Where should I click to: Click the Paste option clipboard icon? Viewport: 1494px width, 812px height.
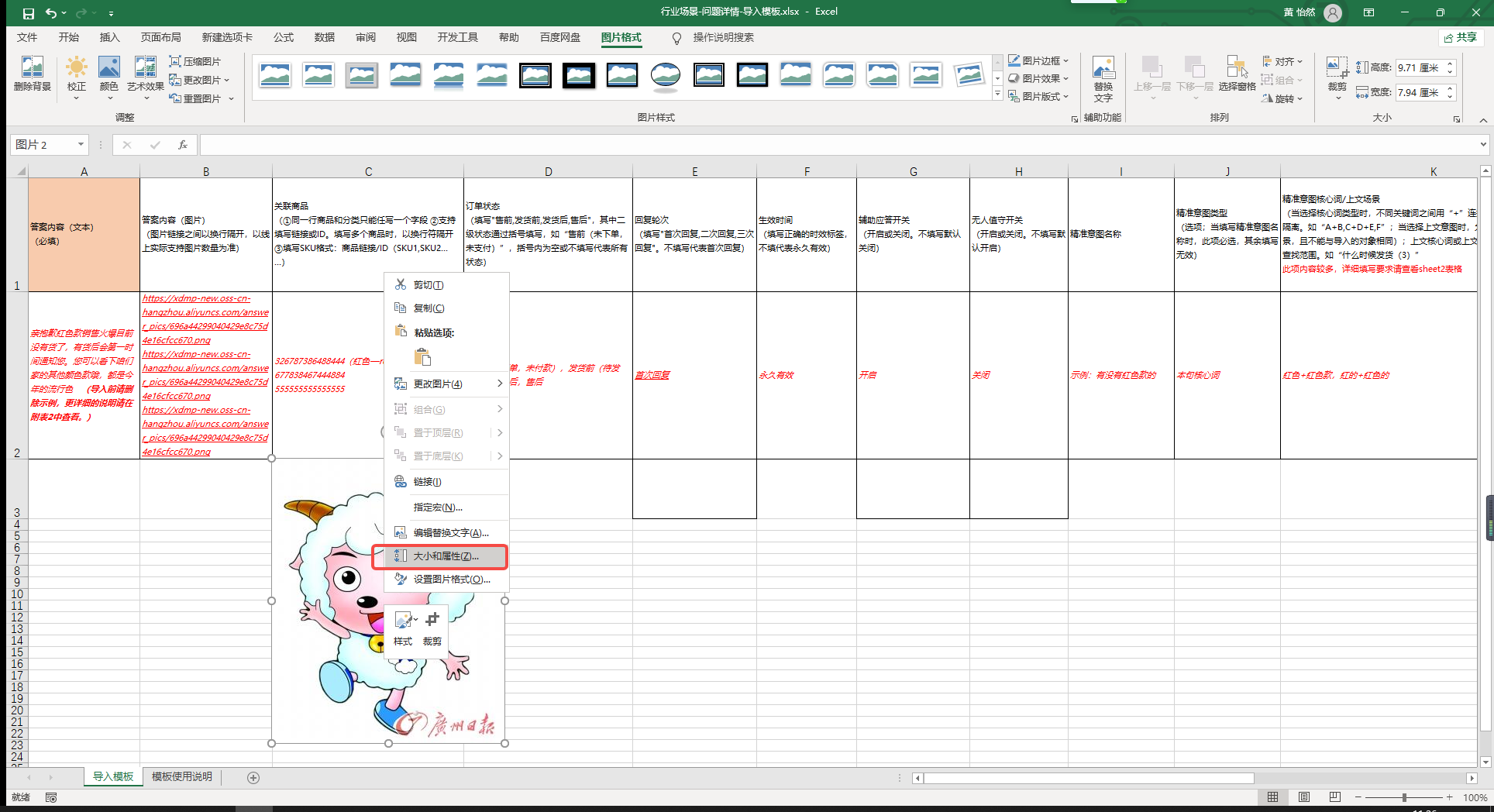click(x=422, y=357)
